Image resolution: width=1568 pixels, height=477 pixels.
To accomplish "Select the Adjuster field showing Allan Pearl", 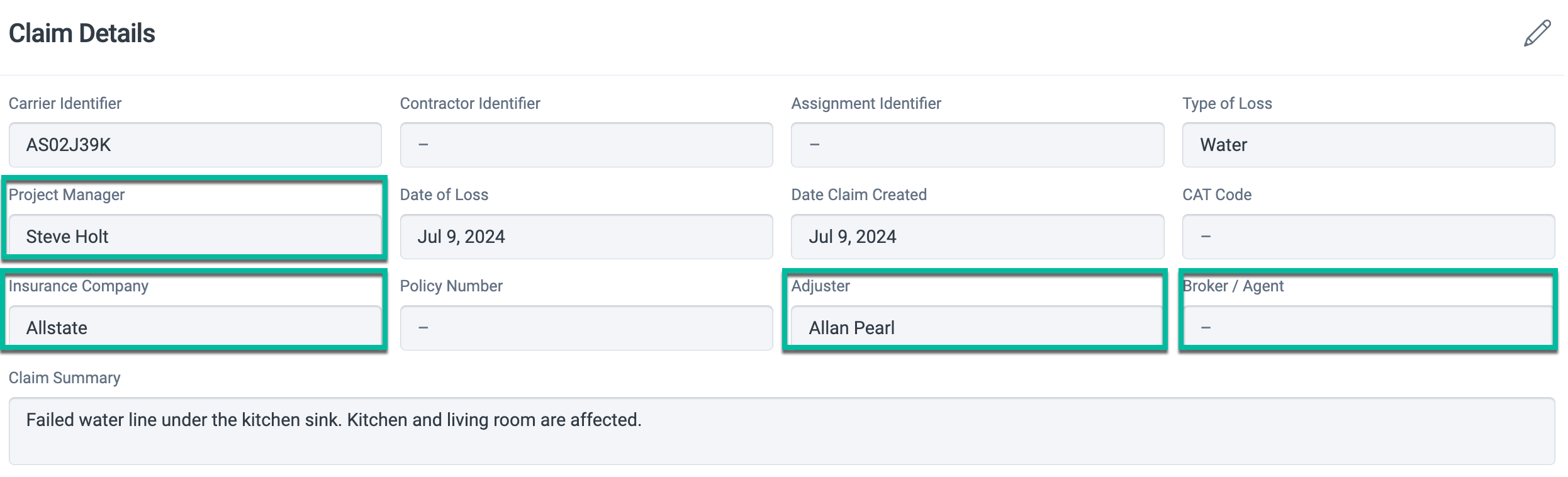I will point(977,328).
